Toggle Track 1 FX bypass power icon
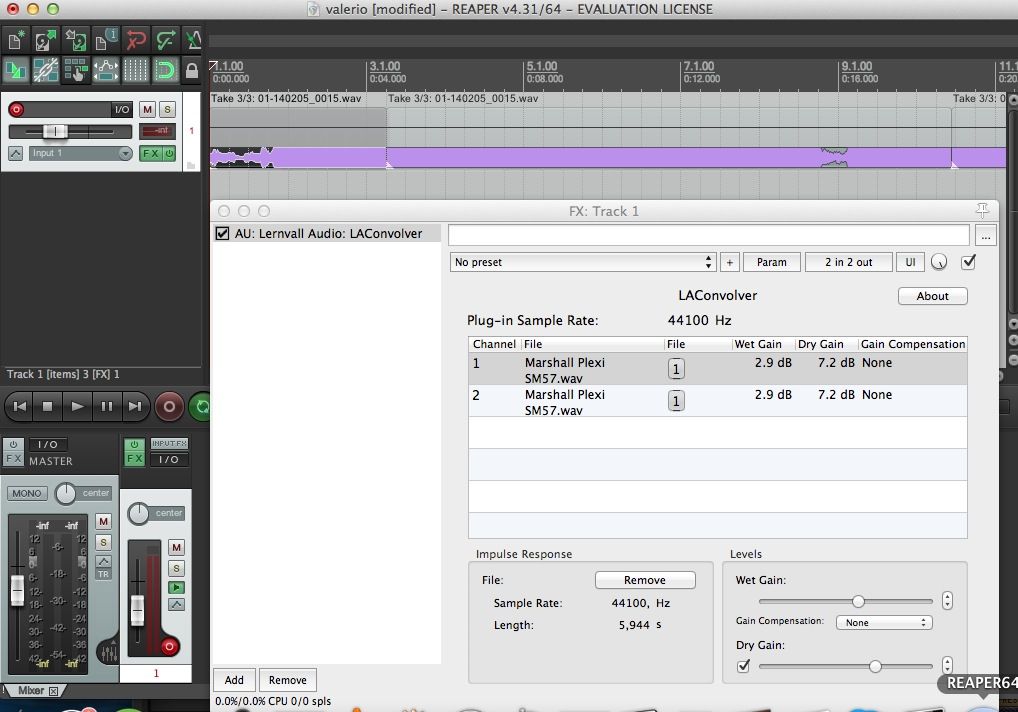 (x=169, y=154)
